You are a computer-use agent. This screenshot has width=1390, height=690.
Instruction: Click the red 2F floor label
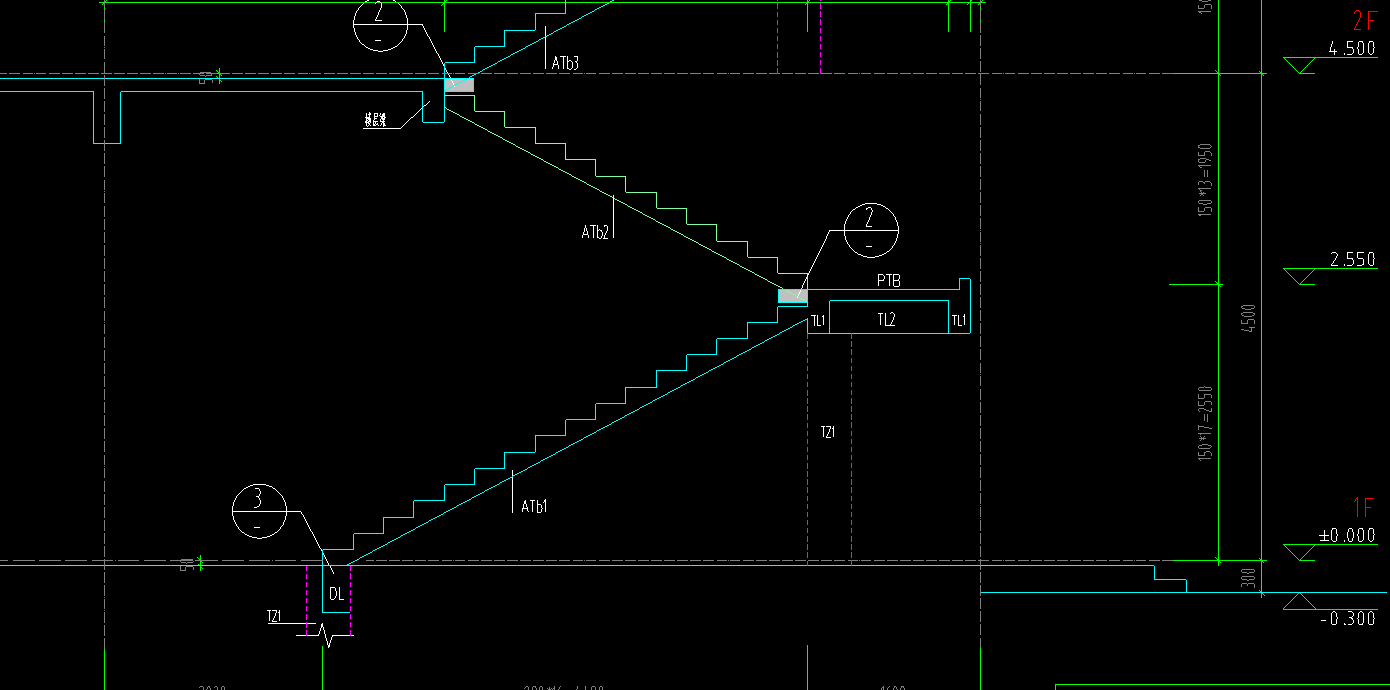(x=1364, y=21)
